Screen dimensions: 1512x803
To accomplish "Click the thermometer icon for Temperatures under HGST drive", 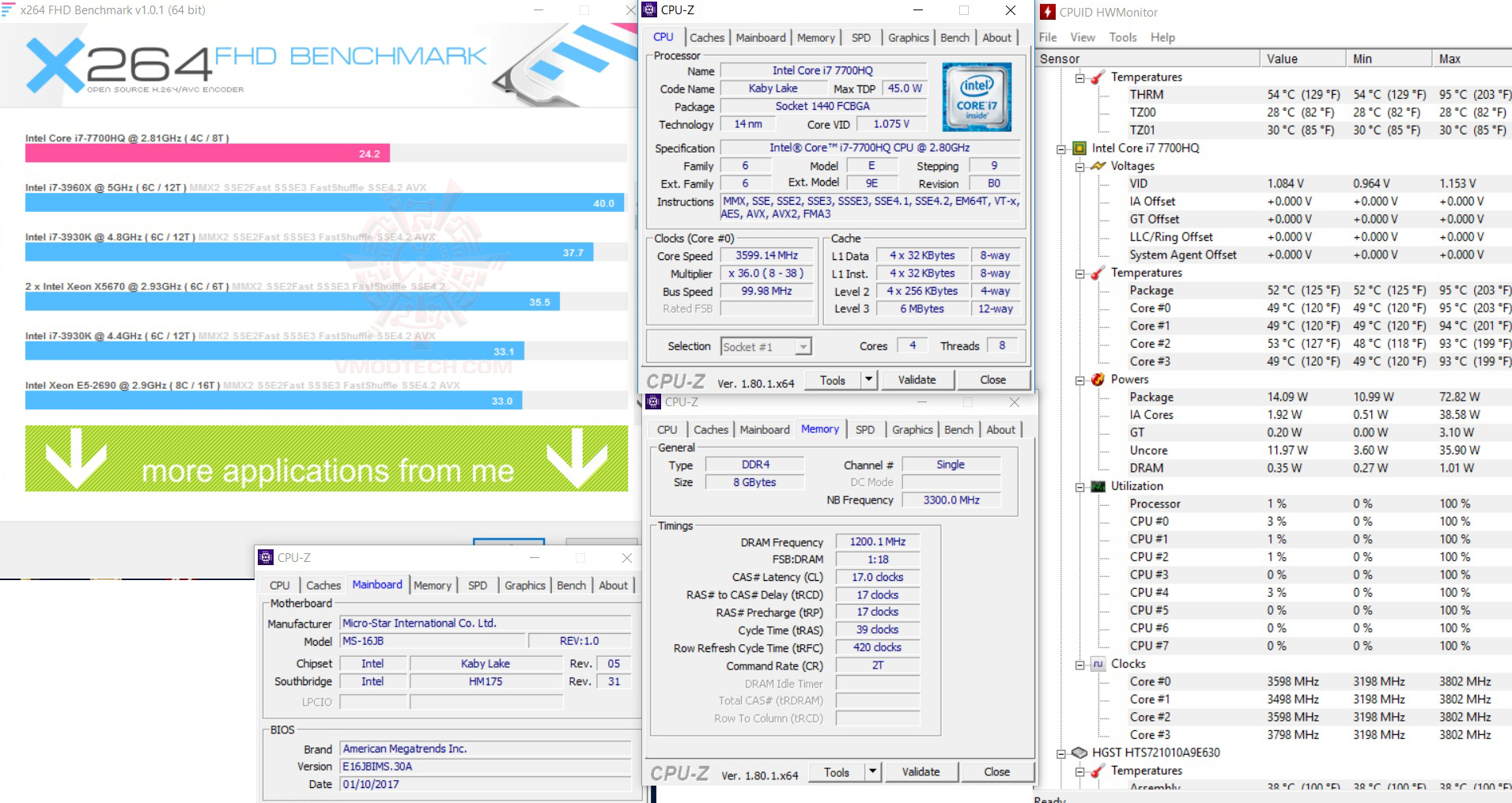I will [x=1098, y=771].
